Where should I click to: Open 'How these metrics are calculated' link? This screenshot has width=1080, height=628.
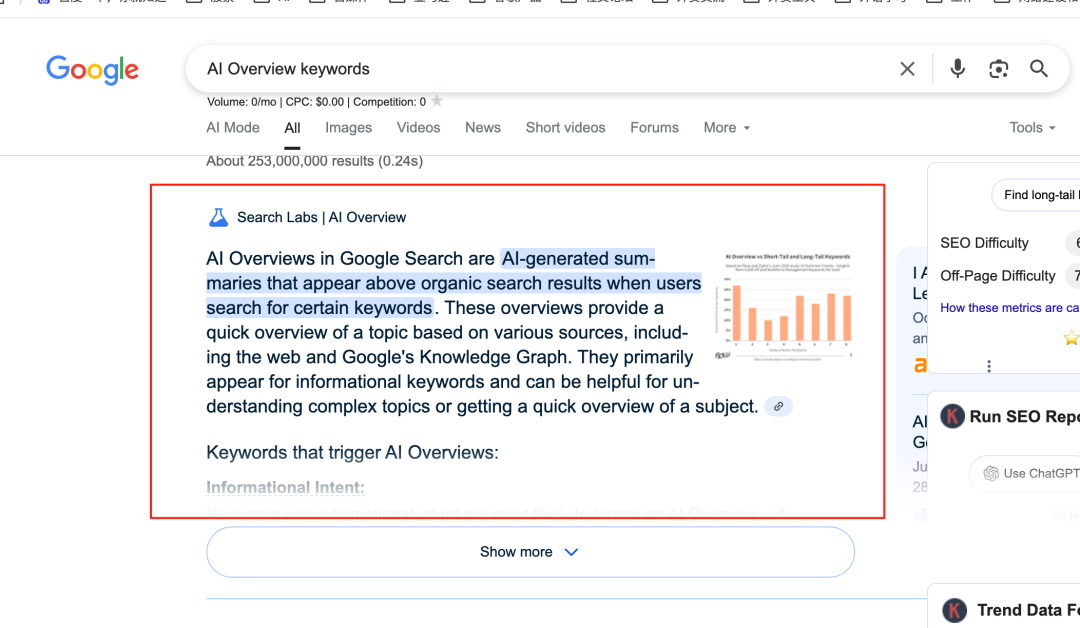pos(1010,308)
